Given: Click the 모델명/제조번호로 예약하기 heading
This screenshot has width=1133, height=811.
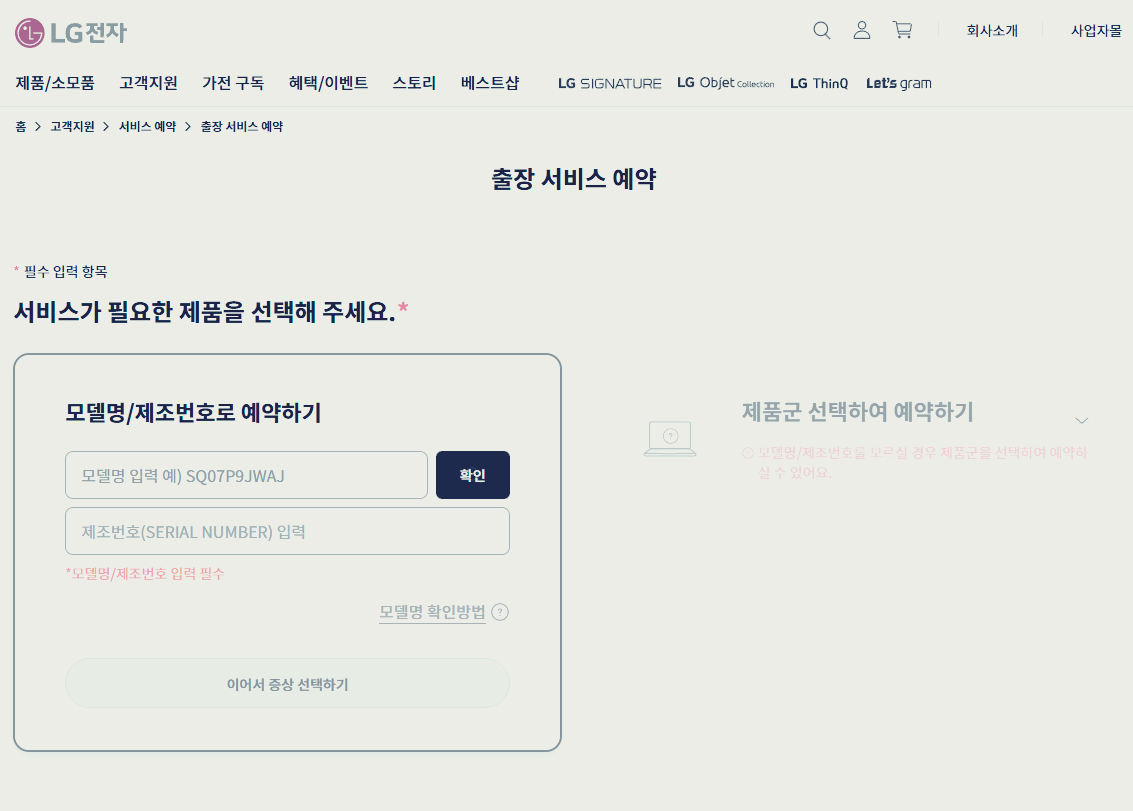Looking at the screenshot, I should (193, 413).
